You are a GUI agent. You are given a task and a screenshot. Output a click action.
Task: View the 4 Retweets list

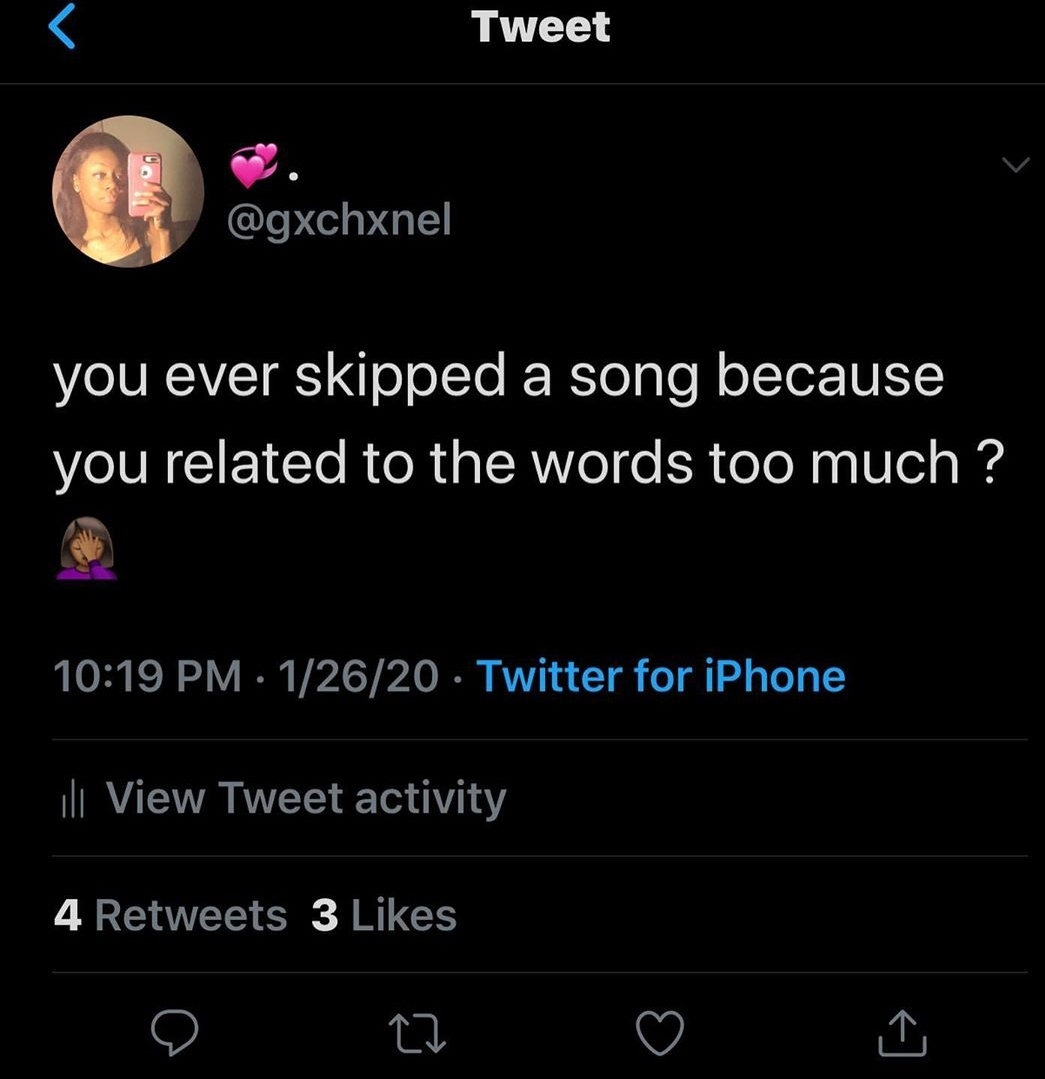[170, 915]
